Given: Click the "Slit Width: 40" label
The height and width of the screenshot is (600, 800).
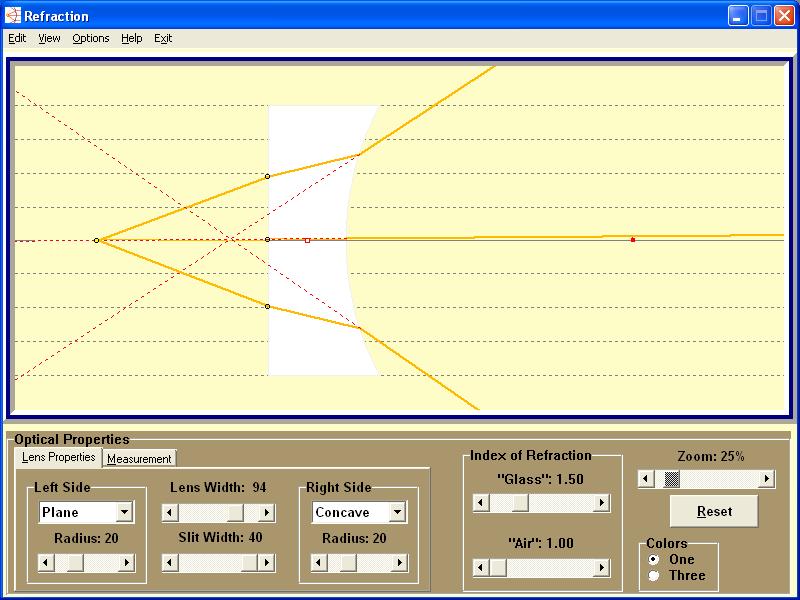Looking at the screenshot, I should (x=220, y=537).
